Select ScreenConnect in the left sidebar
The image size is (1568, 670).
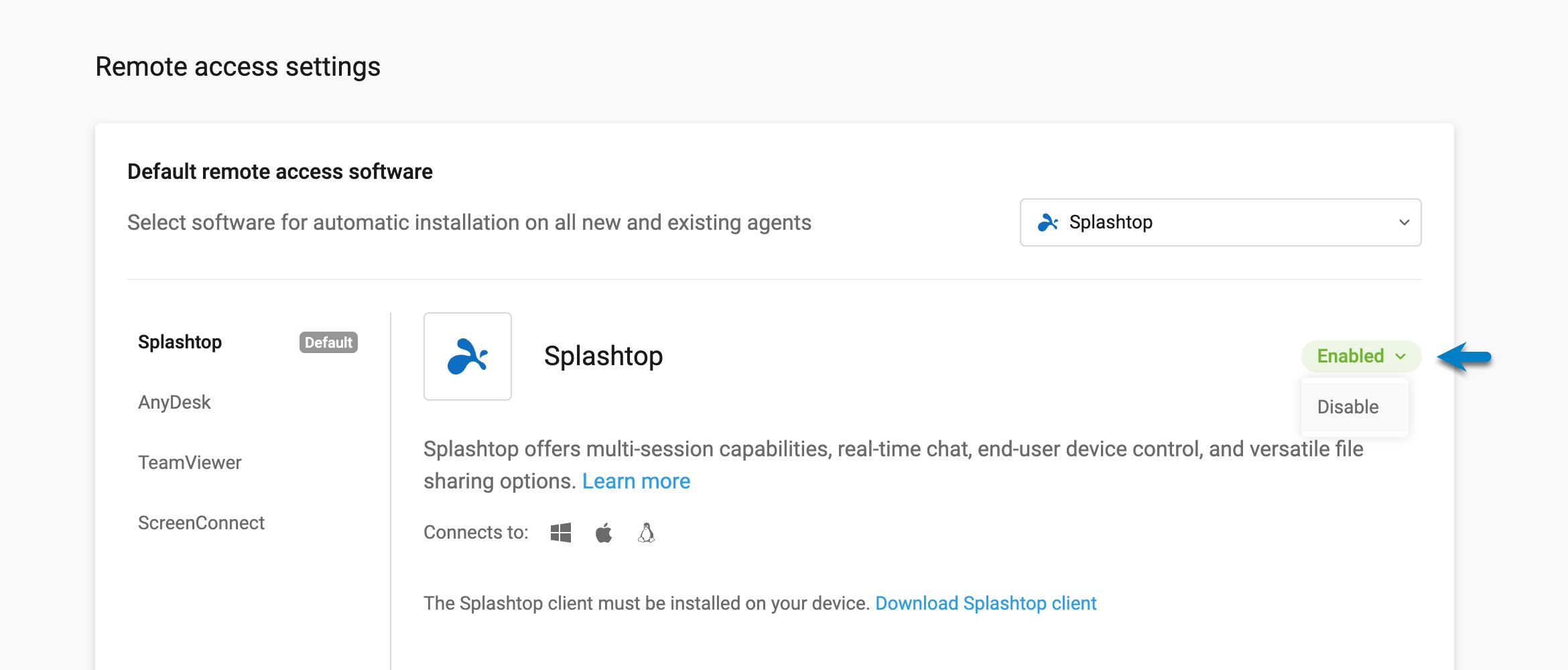pyautogui.click(x=201, y=522)
